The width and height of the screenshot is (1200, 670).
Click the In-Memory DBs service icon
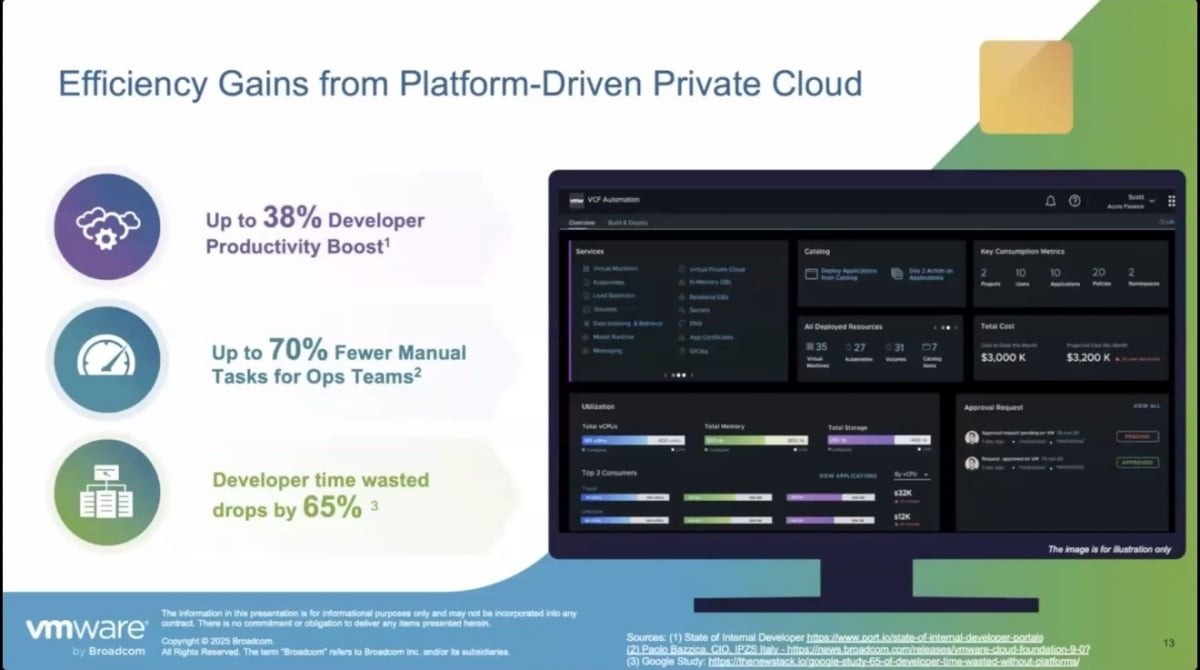(x=681, y=282)
